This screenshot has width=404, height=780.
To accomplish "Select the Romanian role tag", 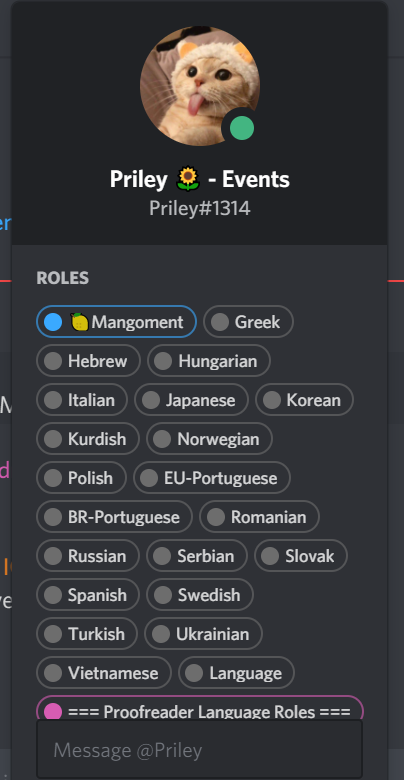I will (x=259, y=517).
